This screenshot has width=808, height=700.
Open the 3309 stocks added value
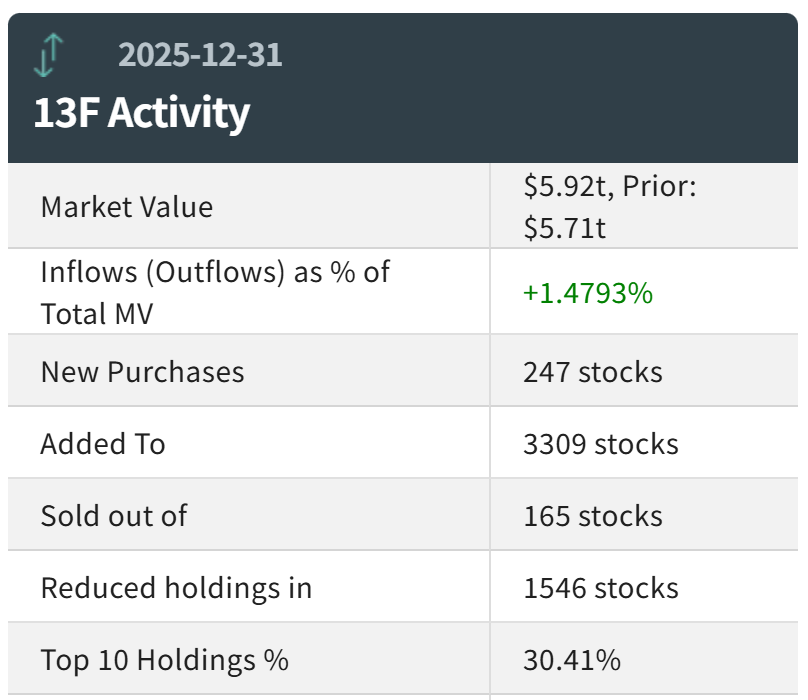(x=600, y=443)
